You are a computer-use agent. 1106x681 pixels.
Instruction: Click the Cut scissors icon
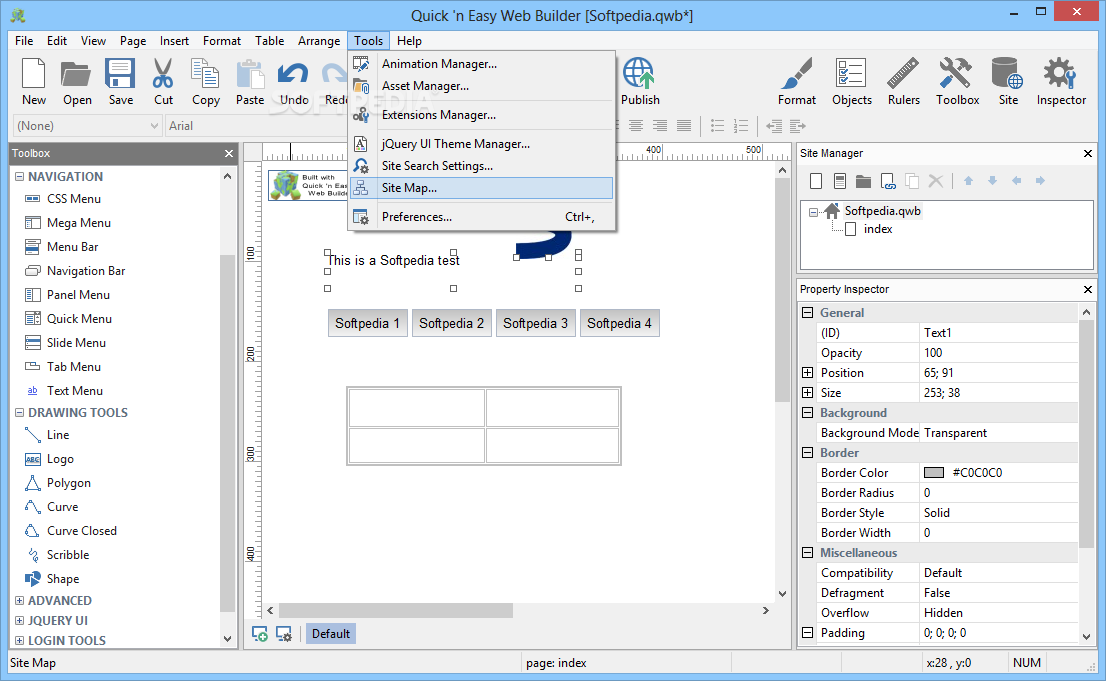[x=163, y=82]
